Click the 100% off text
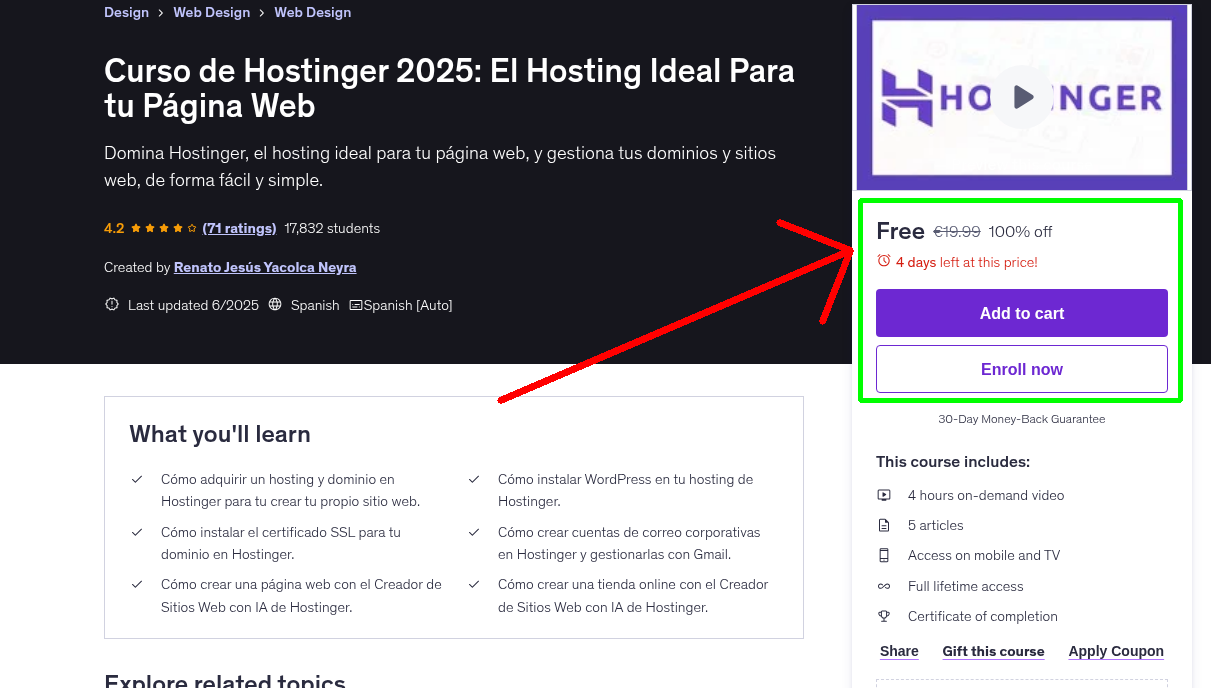 [1020, 231]
